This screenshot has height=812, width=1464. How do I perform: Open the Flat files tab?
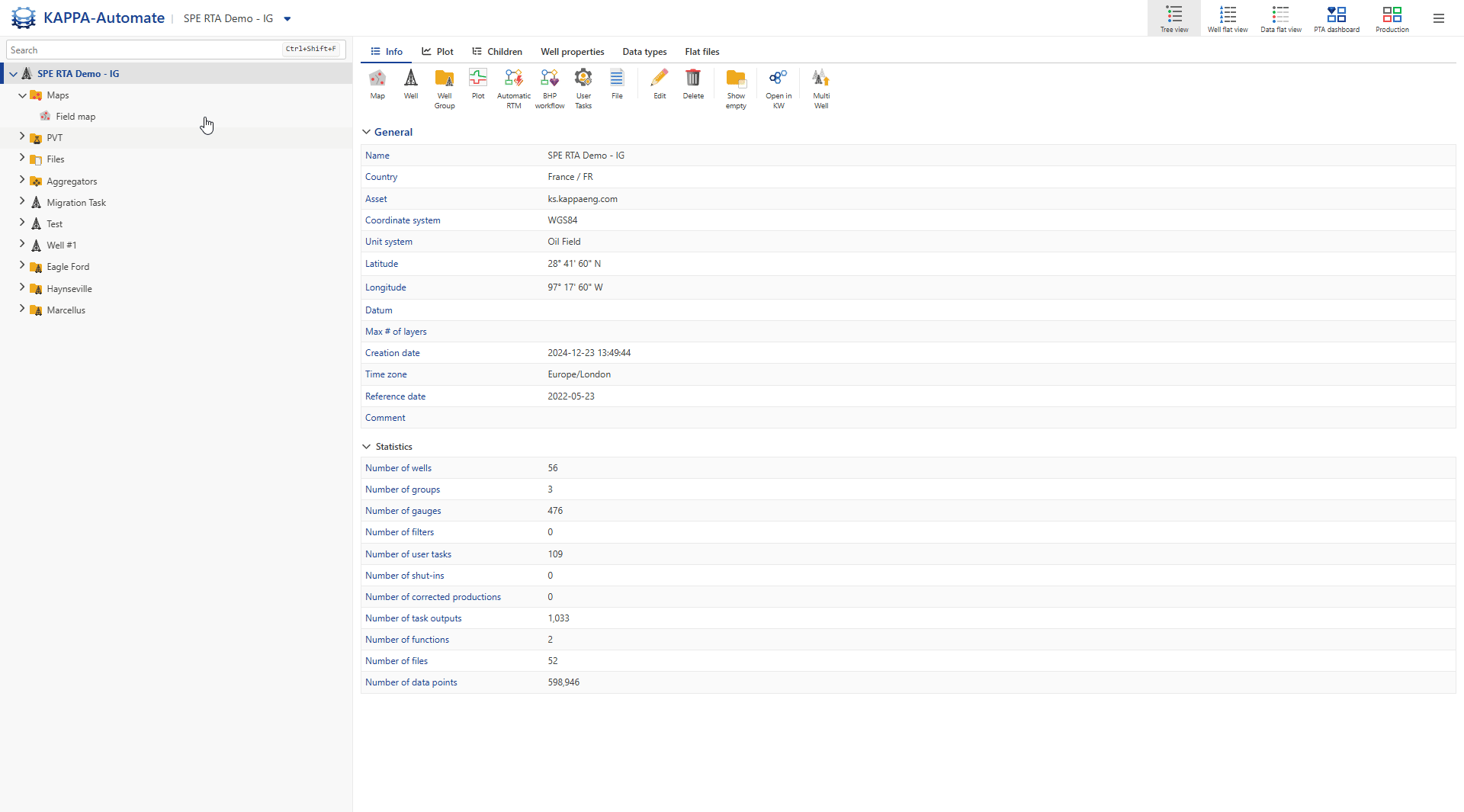[702, 52]
